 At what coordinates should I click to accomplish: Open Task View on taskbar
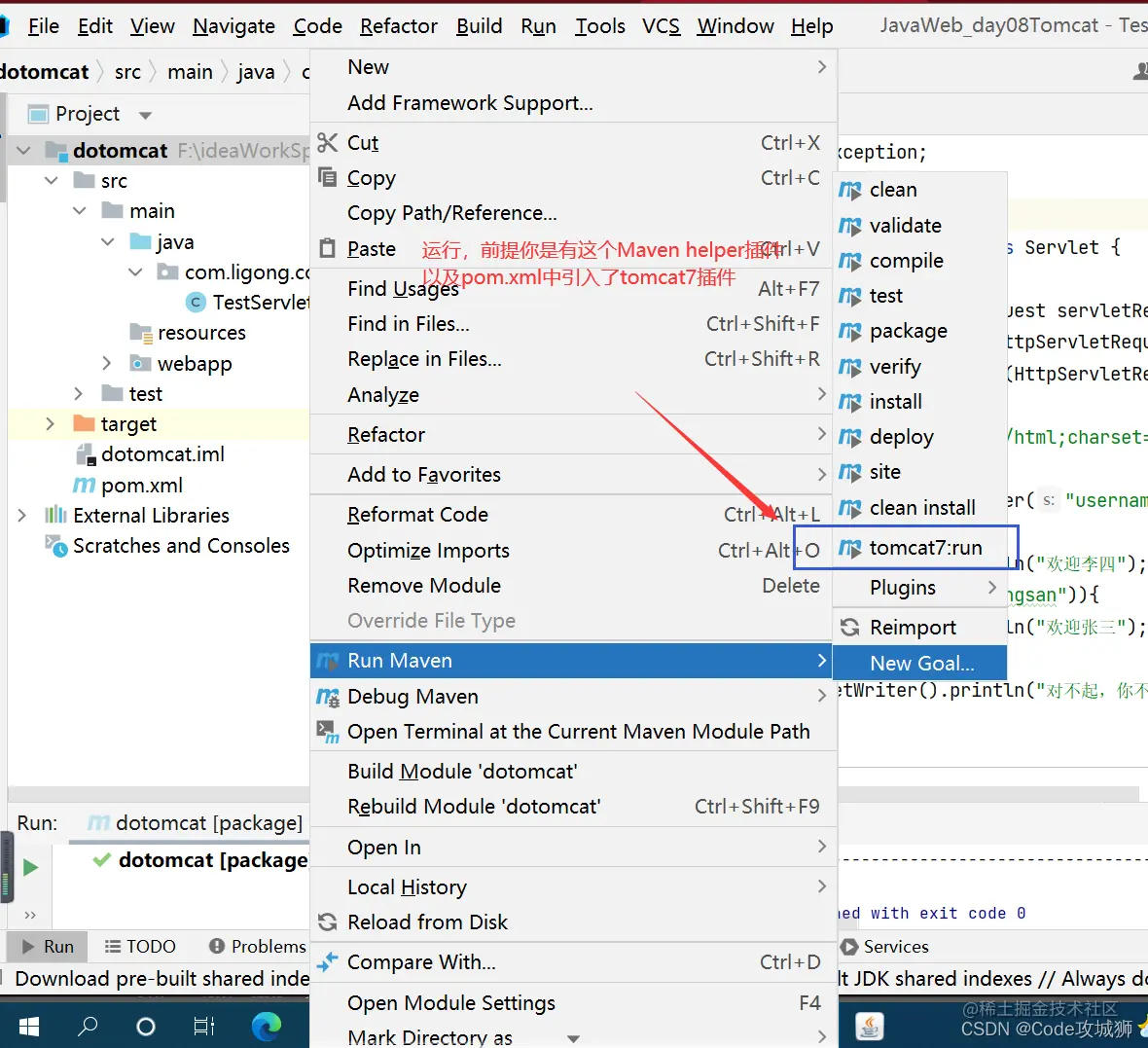(x=204, y=1027)
